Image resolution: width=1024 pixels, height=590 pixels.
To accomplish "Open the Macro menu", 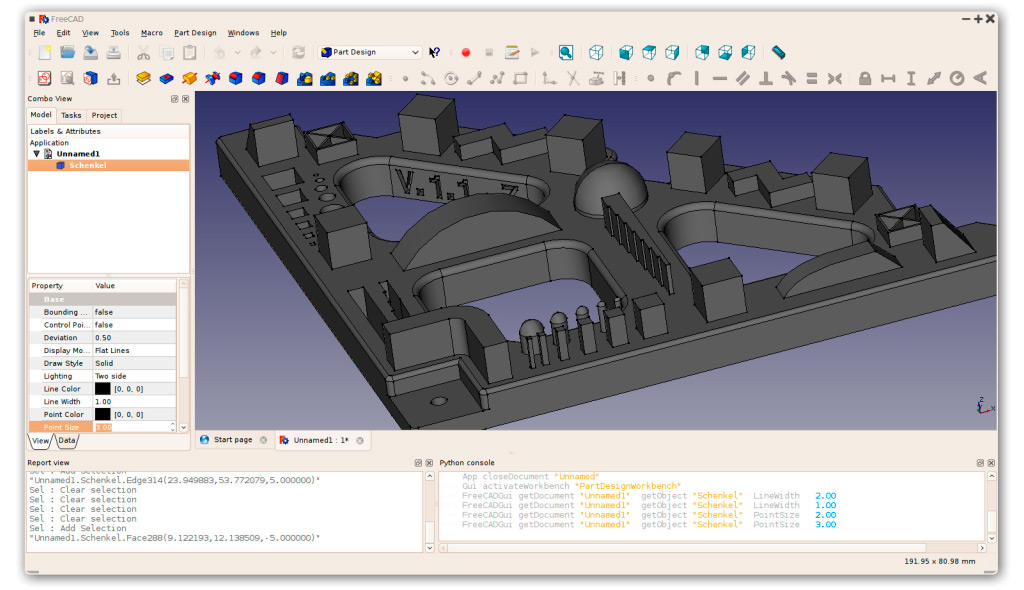I will (151, 32).
